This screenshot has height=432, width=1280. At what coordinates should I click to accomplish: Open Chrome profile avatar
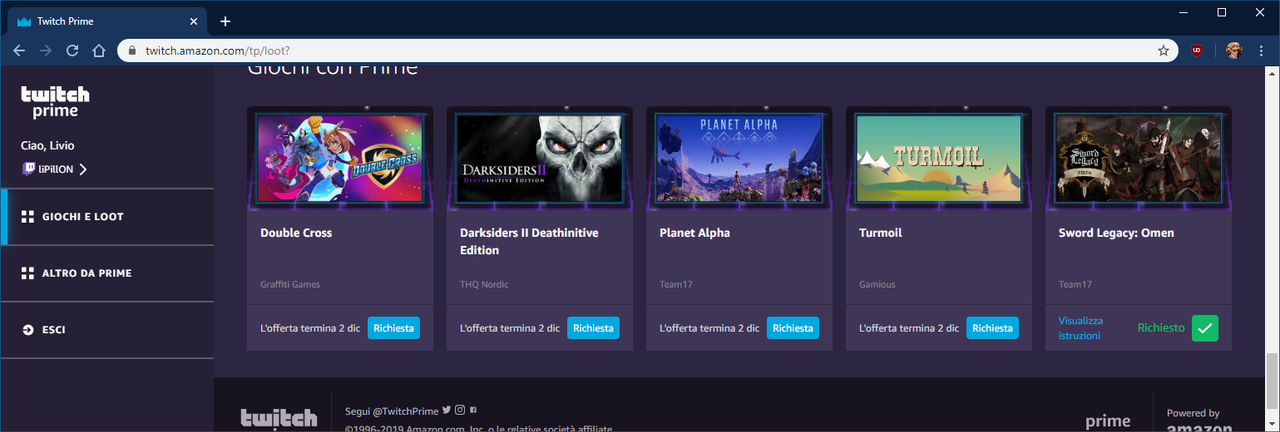tap(1233, 50)
